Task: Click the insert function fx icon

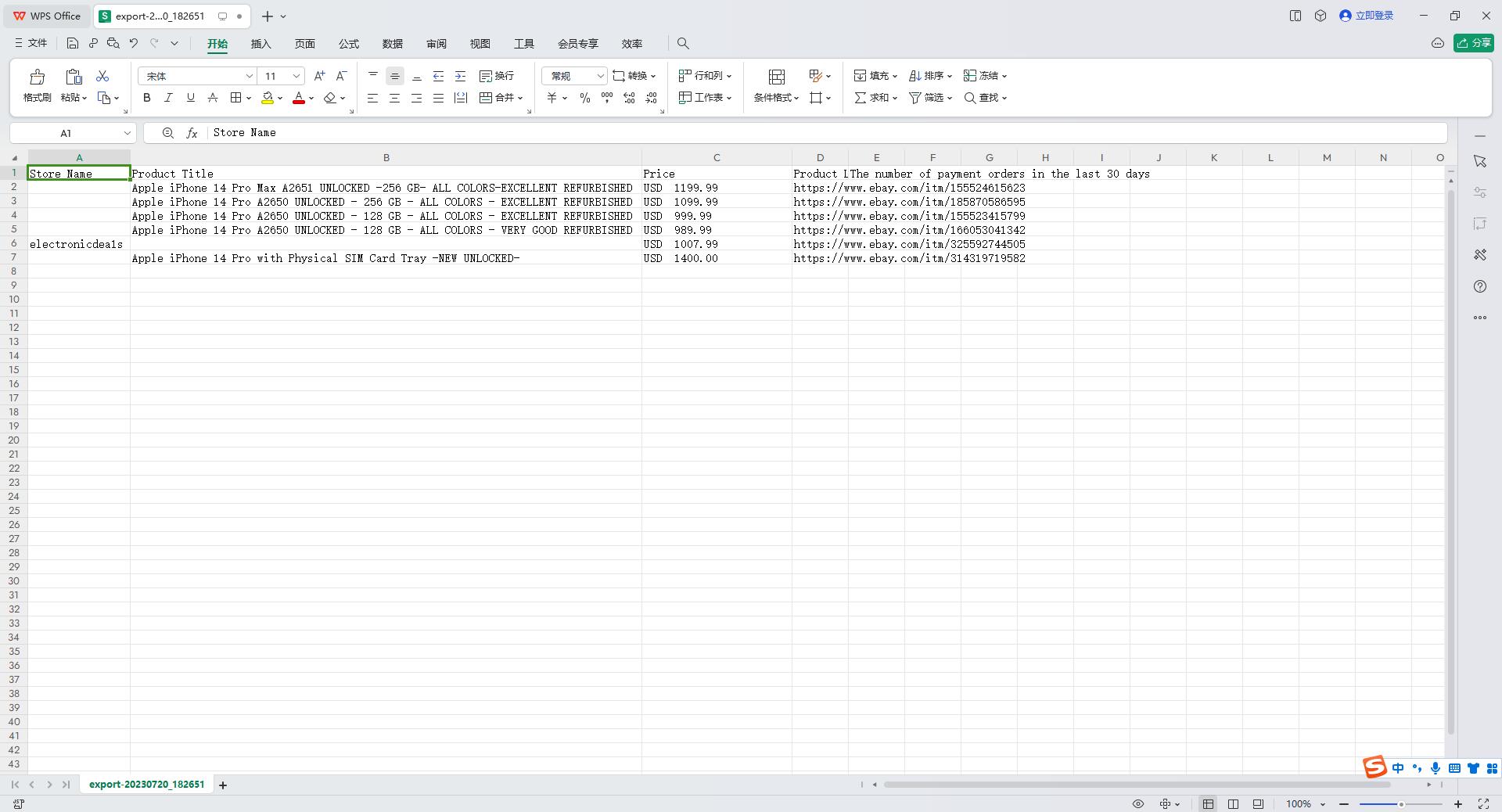Action: point(192,133)
